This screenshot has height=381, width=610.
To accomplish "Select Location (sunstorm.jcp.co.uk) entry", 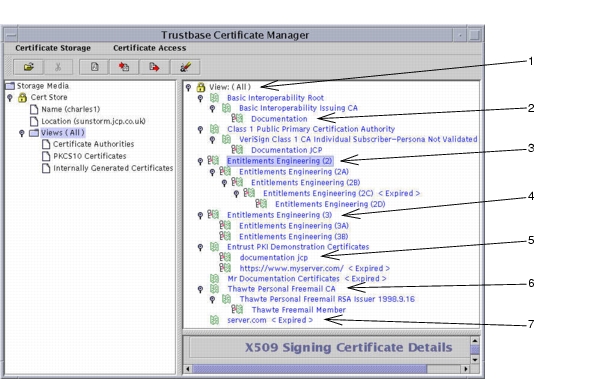I will 93,121.
